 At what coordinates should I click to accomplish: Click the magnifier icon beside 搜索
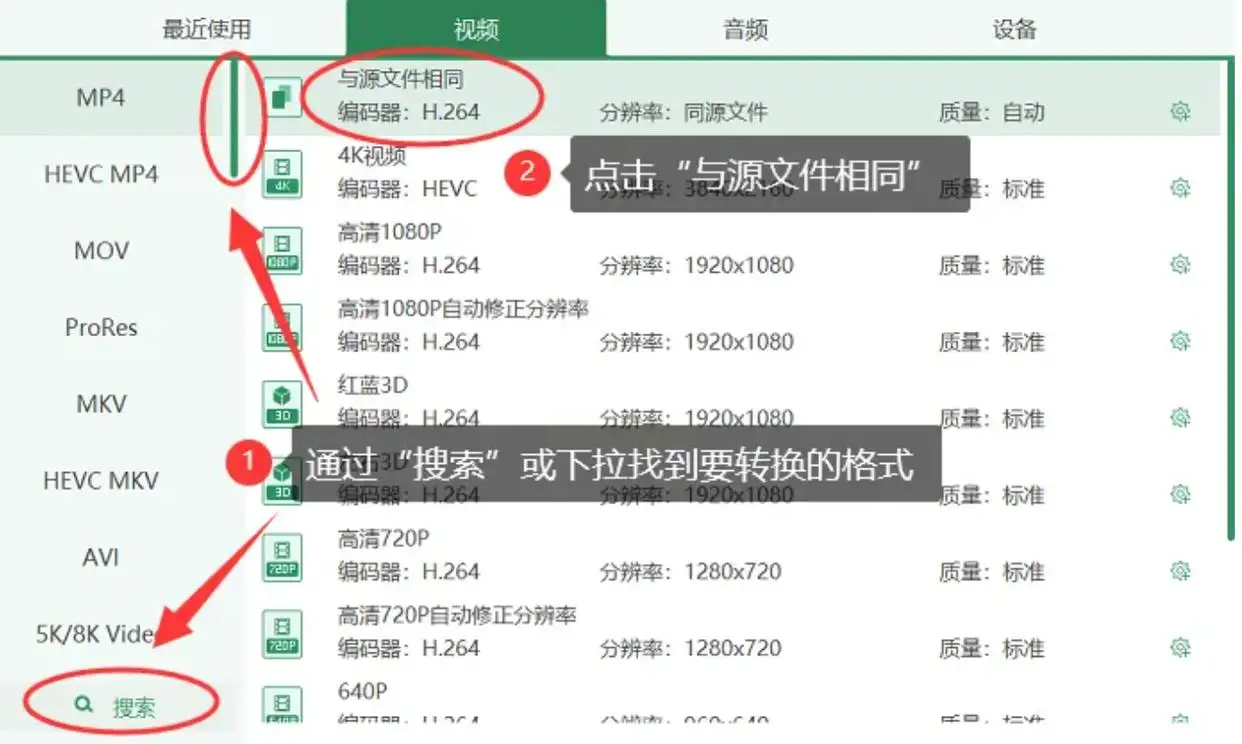tap(85, 706)
